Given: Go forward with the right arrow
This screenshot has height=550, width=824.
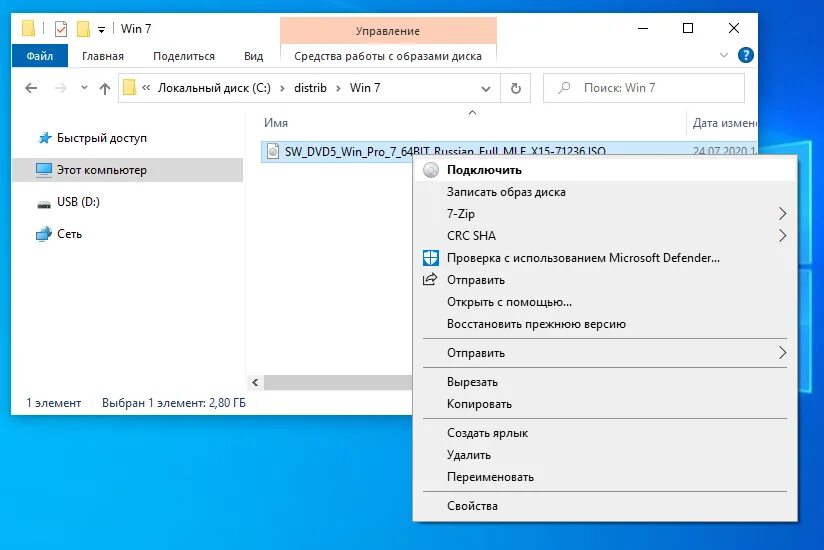Looking at the screenshot, I should coord(61,88).
